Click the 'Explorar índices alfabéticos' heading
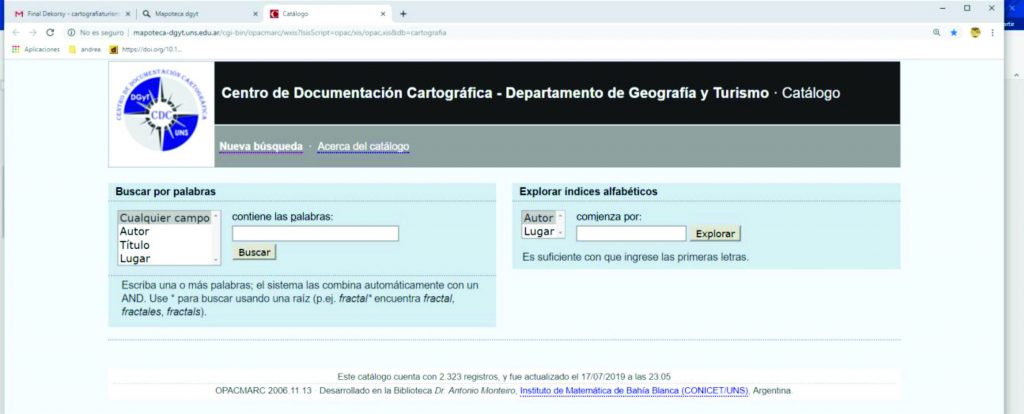The image size is (1024, 414). 588,192
